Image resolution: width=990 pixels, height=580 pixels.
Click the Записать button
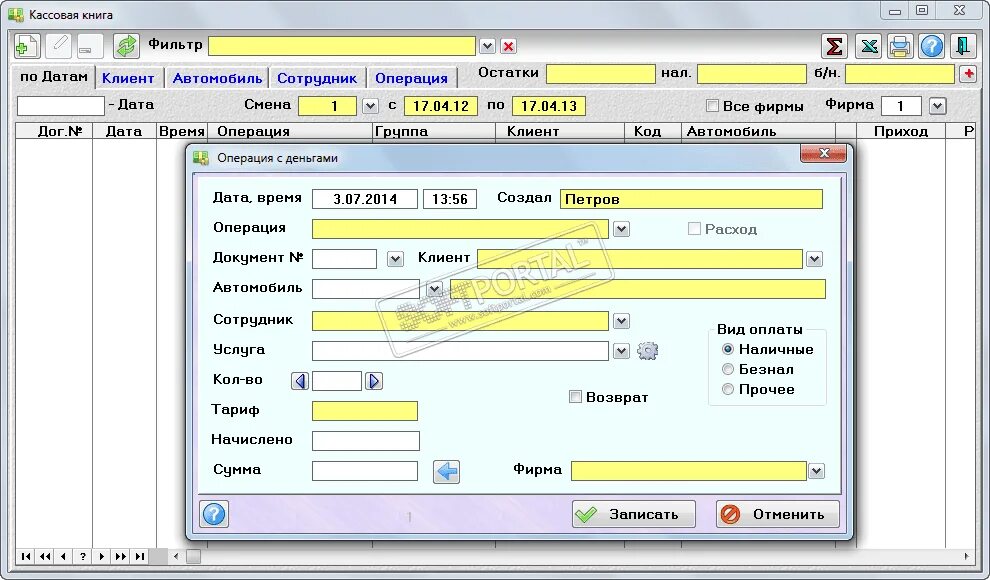[633, 514]
